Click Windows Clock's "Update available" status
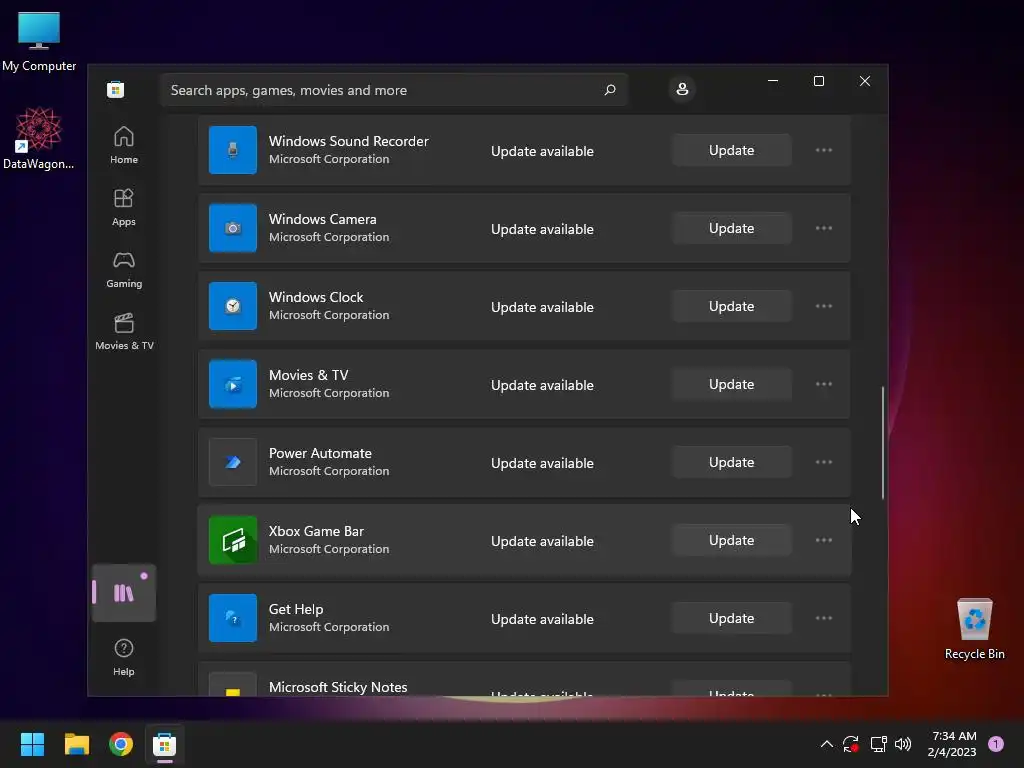This screenshot has width=1024, height=768. pos(542,307)
